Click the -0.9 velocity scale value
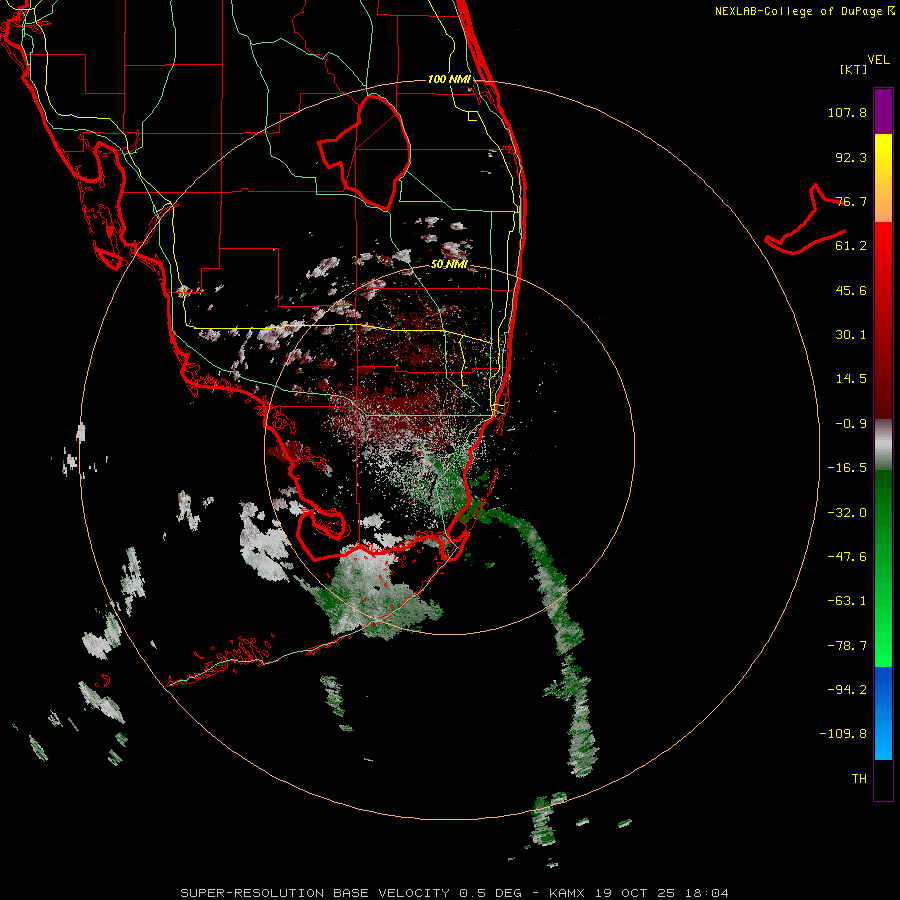 [x=851, y=424]
